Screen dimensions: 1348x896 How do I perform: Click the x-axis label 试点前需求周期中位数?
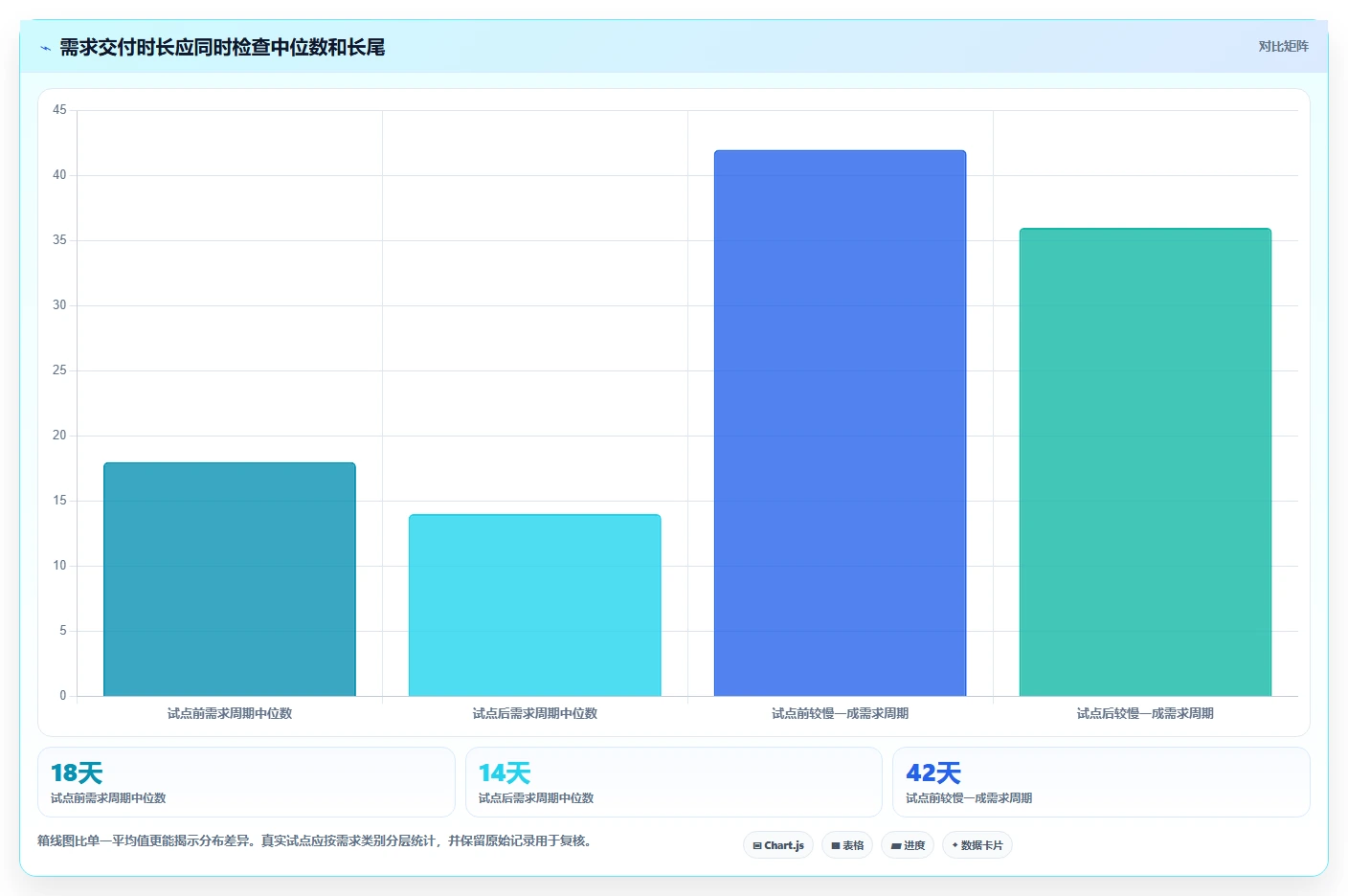point(230,713)
